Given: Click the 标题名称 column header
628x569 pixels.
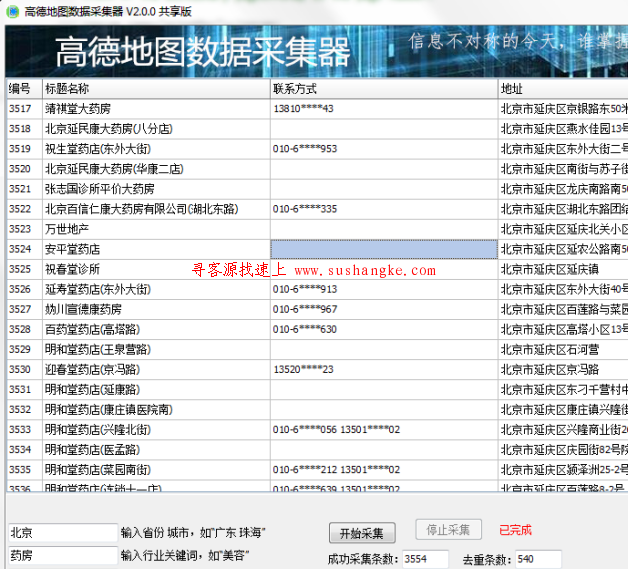Looking at the screenshot, I should tap(156, 89).
